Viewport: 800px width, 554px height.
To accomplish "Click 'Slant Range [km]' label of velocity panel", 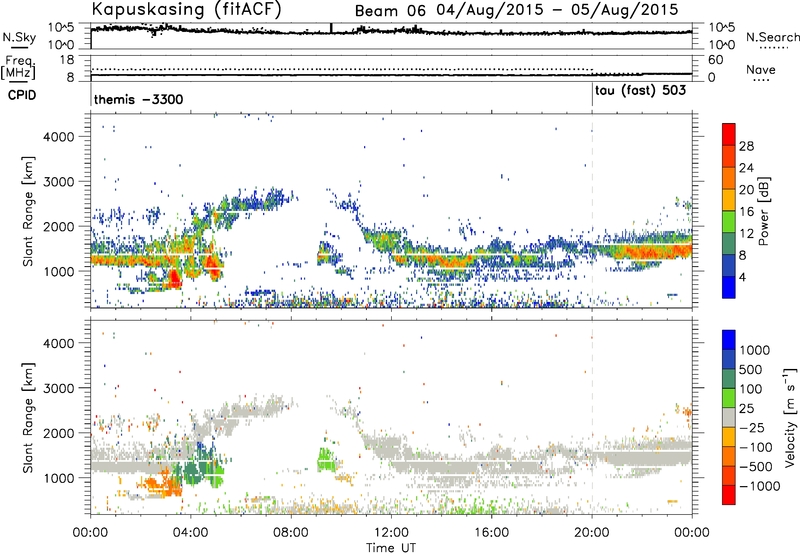I will pos(28,418).
